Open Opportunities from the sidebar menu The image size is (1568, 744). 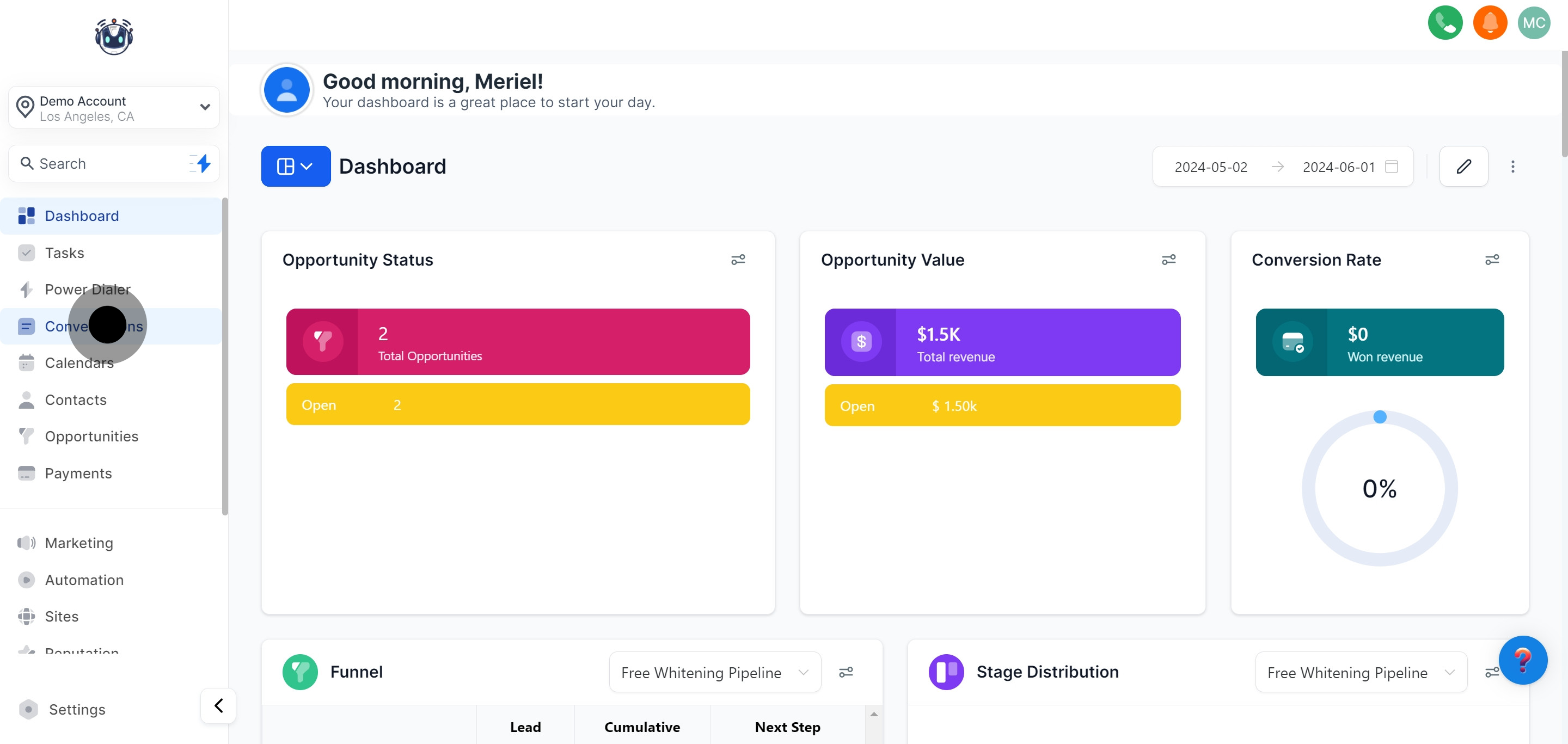(91, 436)
